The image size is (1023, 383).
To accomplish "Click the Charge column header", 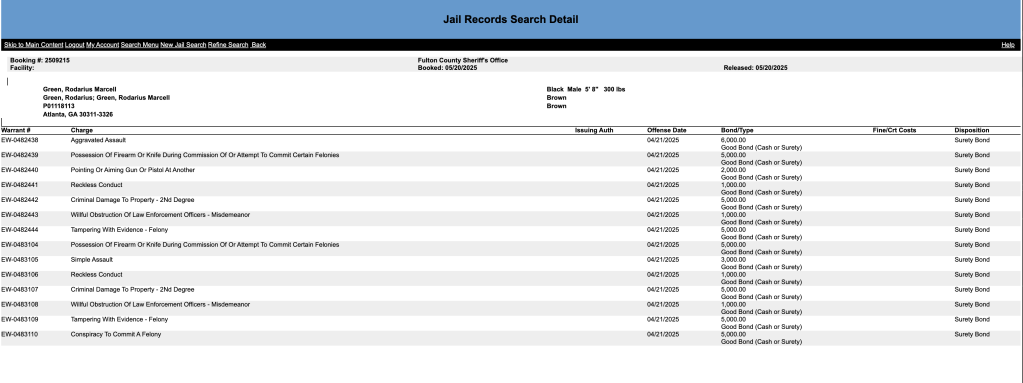I will coord(82,130).
